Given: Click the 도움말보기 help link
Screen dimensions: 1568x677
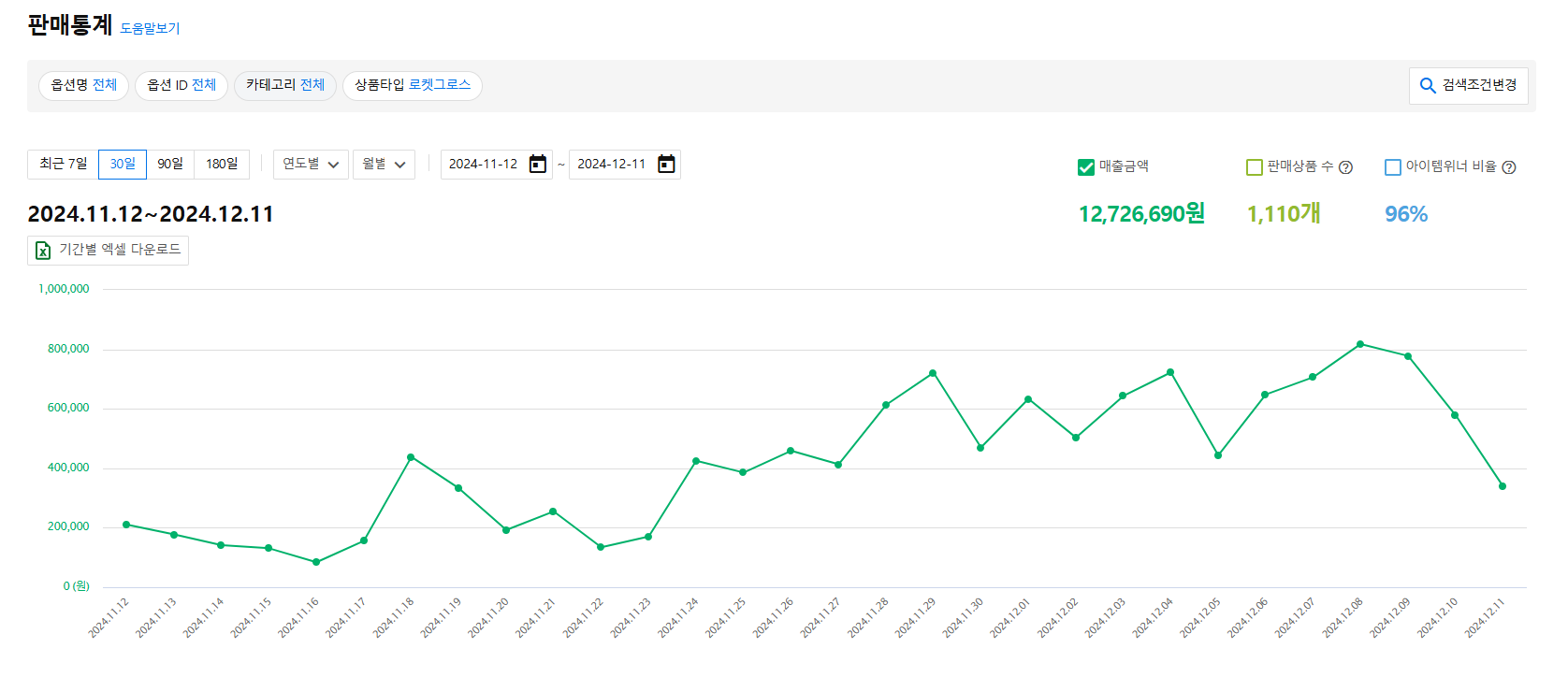Looking at the screenshot, I should 150,29.
